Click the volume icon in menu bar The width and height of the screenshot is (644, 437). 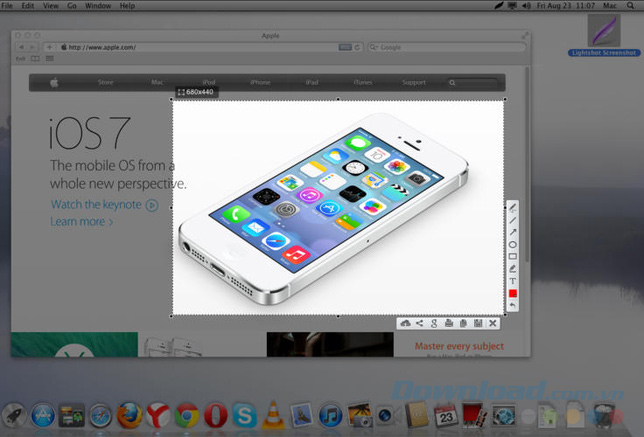[526, 5]
